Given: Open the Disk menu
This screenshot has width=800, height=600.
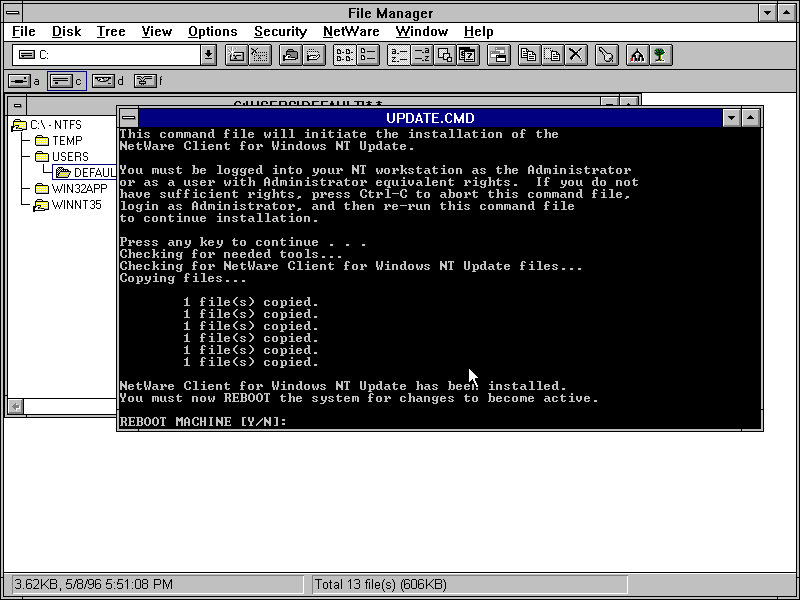Looking at the screenshot, I should point(66,32).
